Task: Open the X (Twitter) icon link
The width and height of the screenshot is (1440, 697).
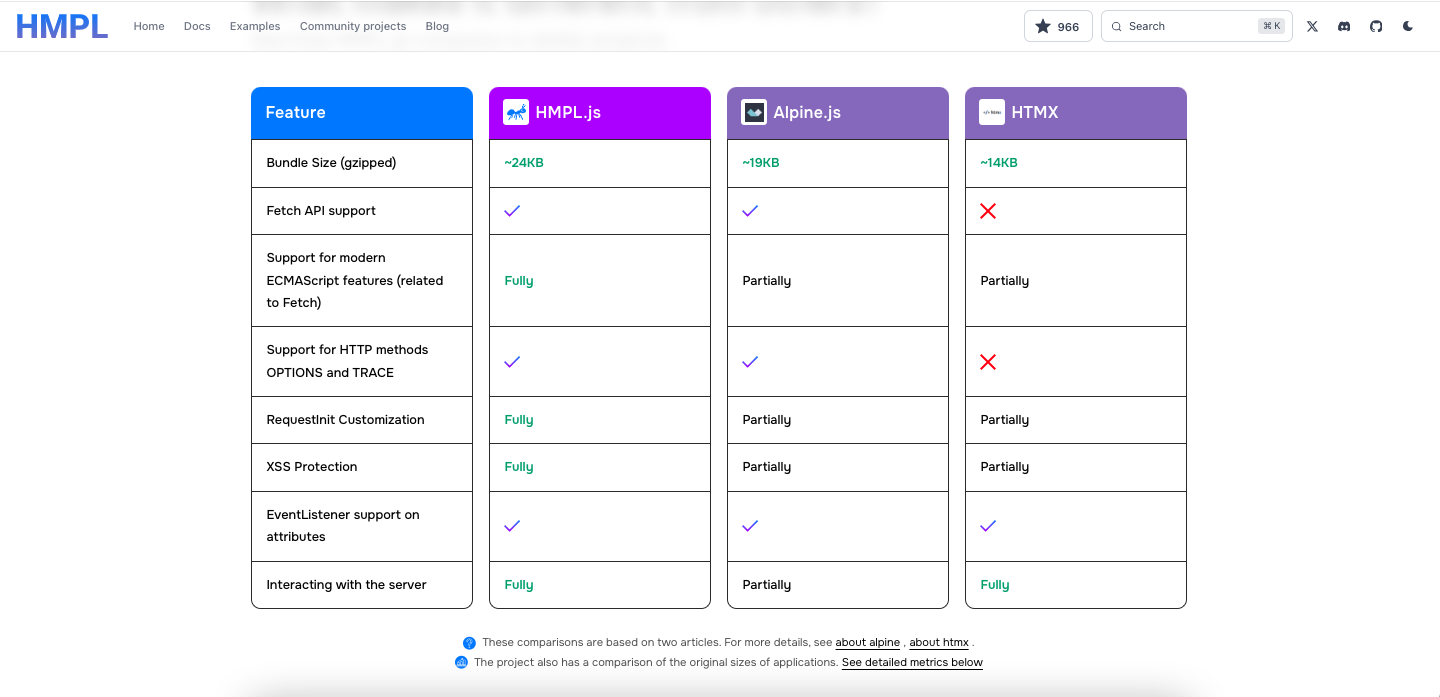Action: pos(1312,26)
